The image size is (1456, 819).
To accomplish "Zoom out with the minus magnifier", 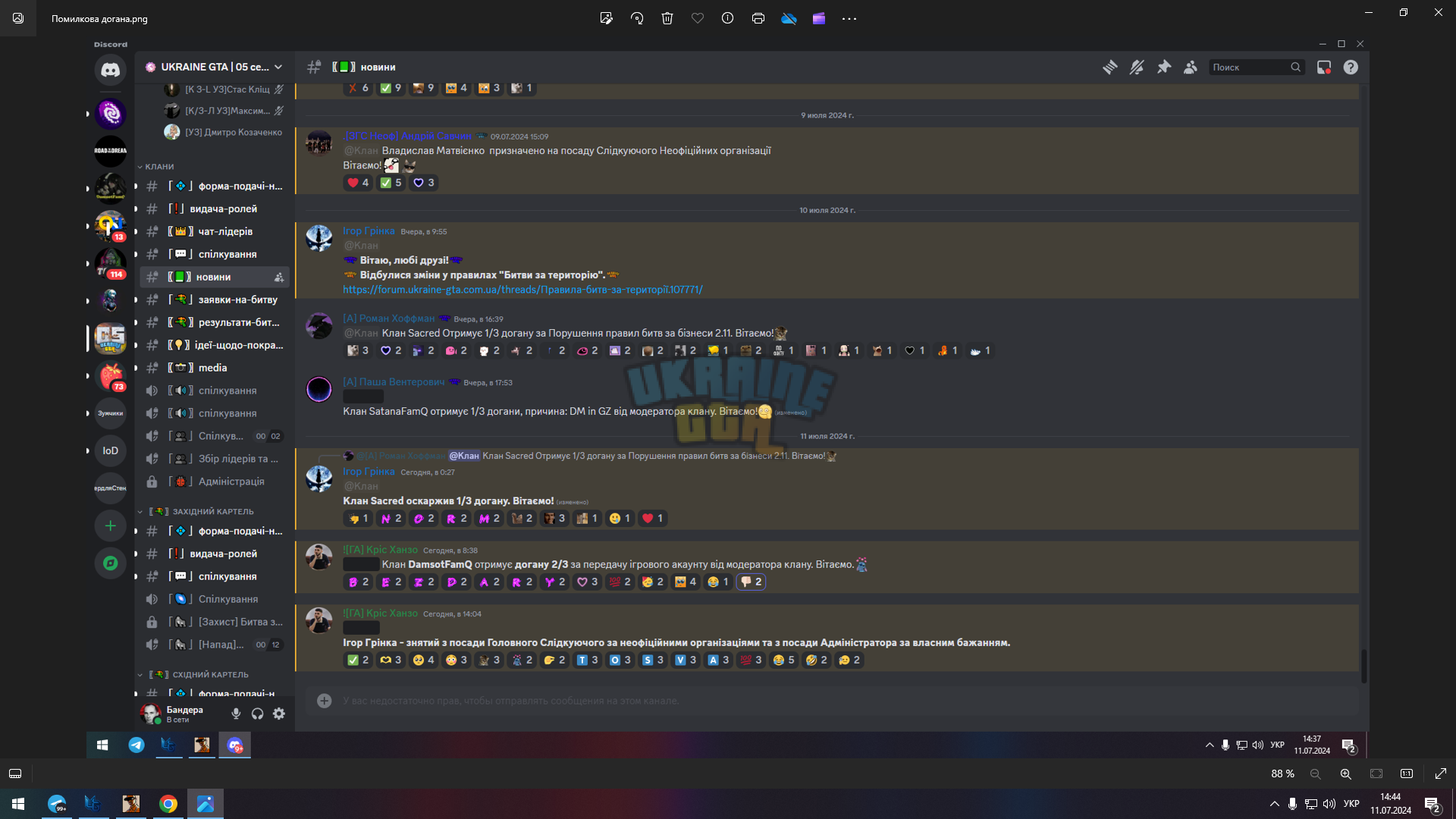I will coord(1316,773).
